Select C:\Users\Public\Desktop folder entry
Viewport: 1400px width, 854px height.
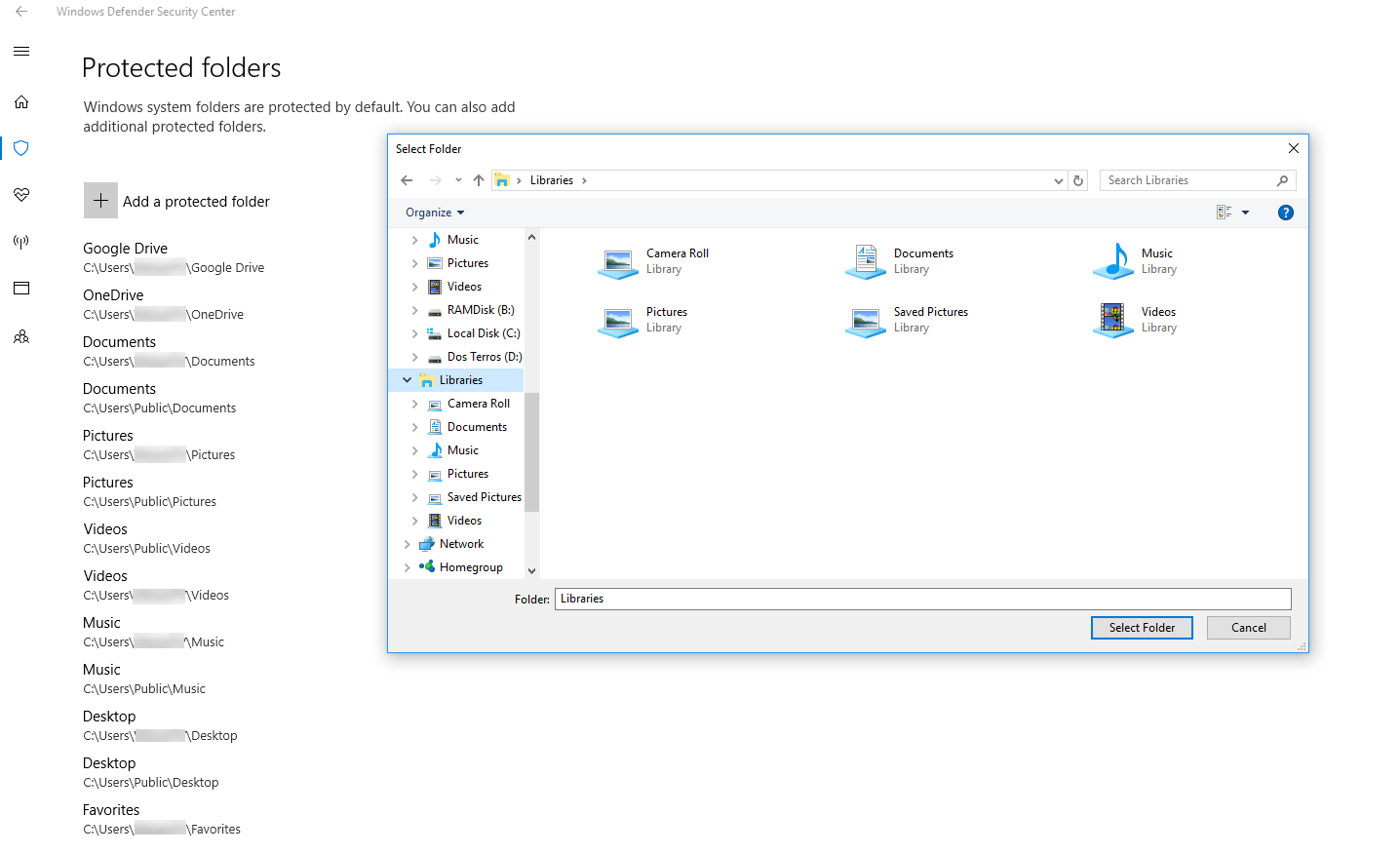pyautogui.click(x=151, y=772)
